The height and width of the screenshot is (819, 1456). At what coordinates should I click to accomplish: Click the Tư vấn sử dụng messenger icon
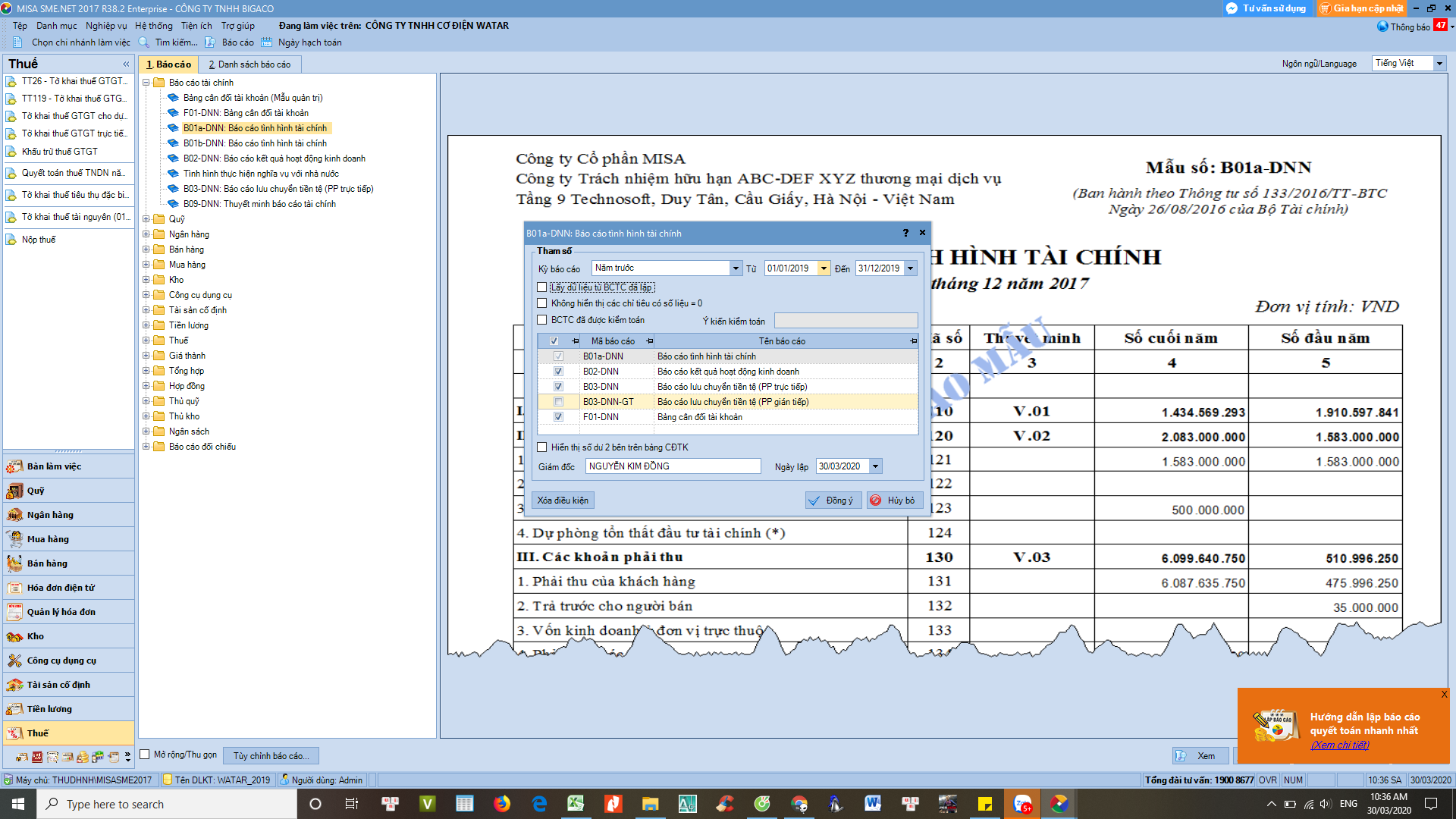[1232, 8]
